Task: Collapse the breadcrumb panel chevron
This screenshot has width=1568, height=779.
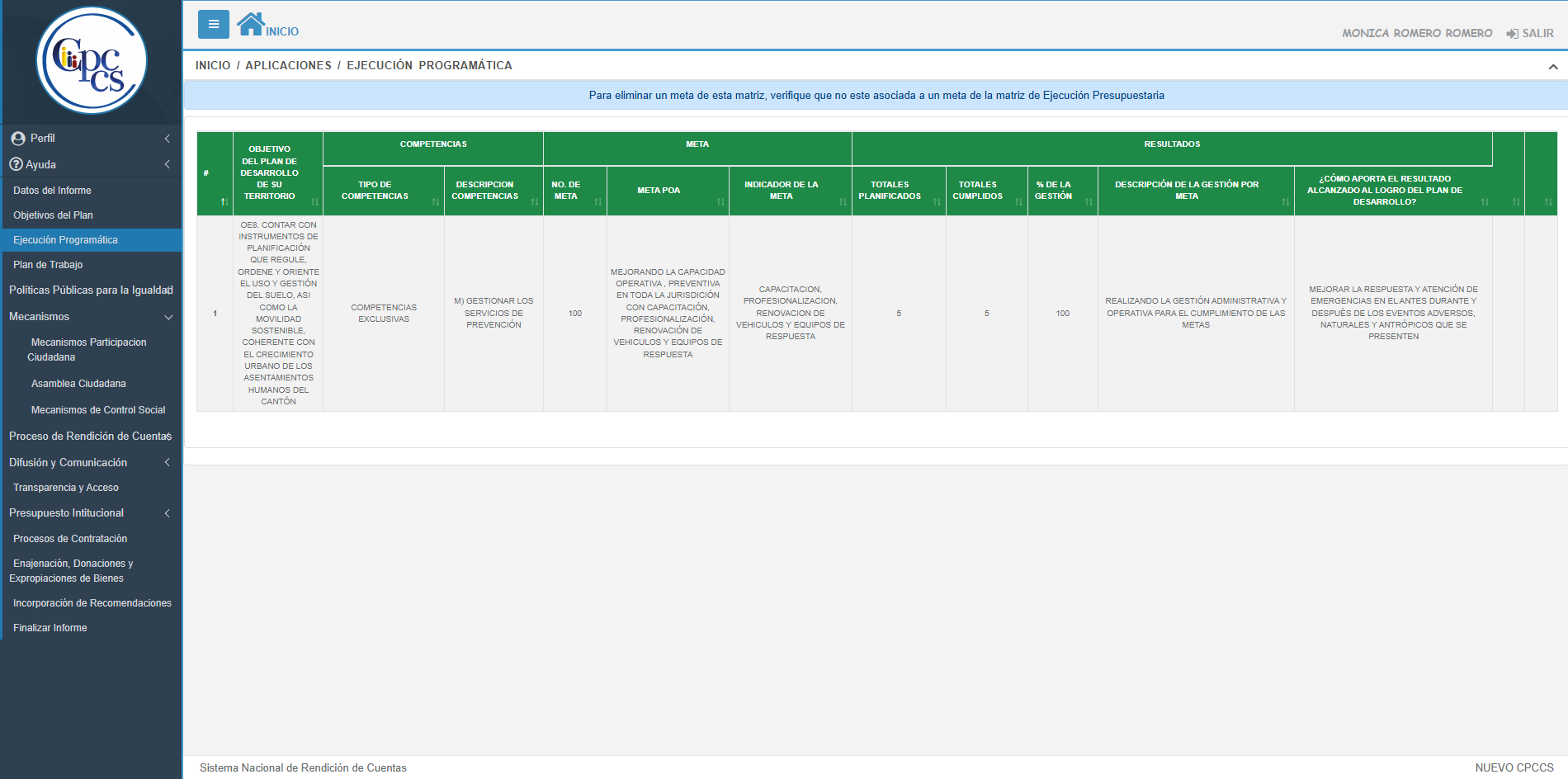Action: [1552, 67]
